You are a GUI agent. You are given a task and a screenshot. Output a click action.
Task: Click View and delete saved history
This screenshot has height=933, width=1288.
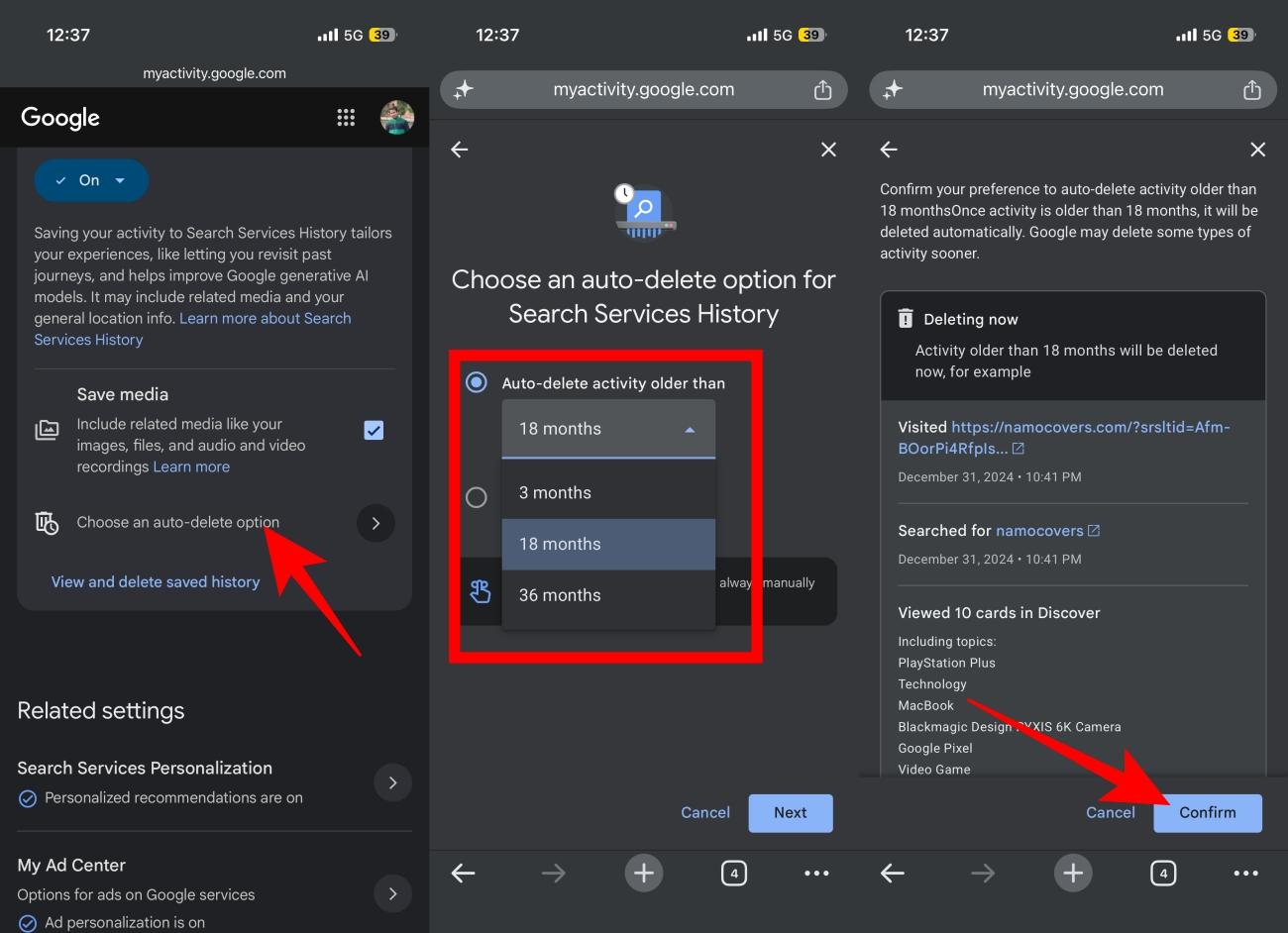[156, 581]
